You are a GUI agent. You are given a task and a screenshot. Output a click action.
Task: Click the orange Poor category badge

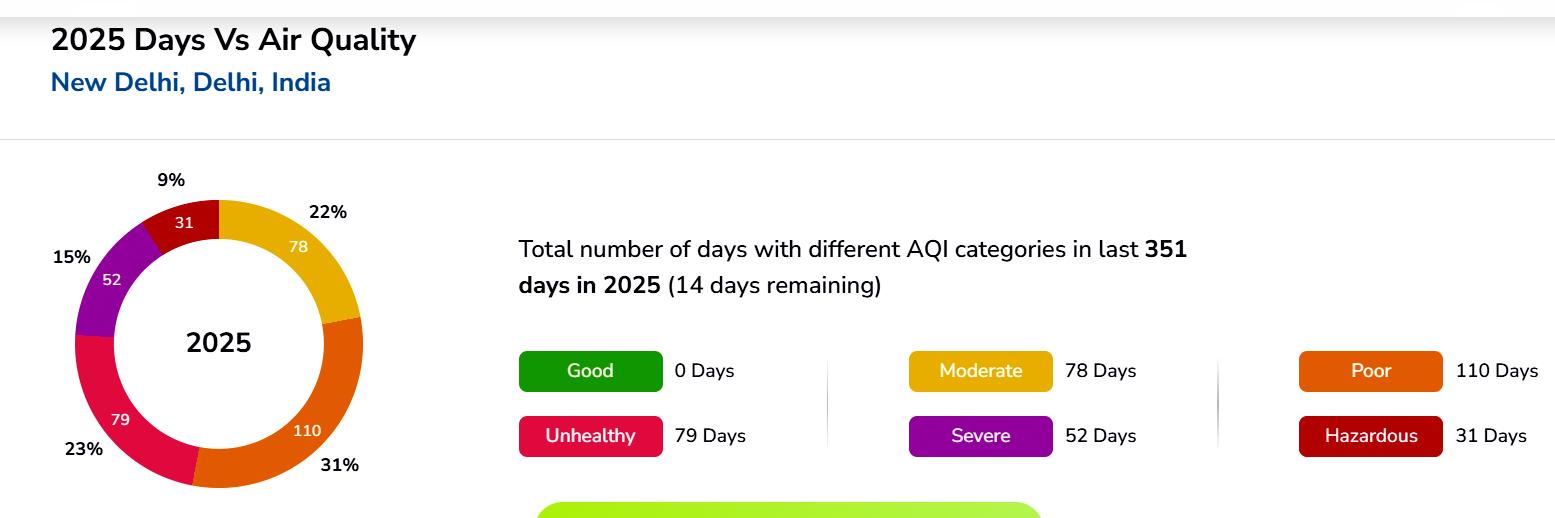pyautogui.click(x=1370, y=371)
